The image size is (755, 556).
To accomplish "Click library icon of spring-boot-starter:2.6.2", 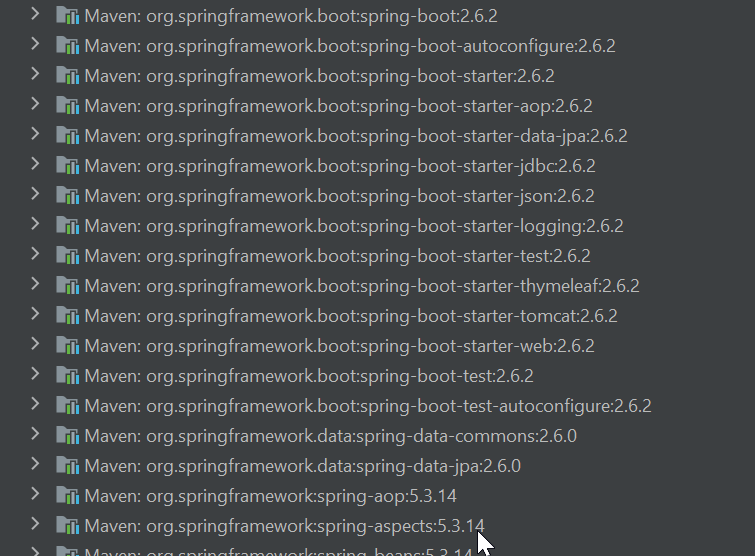I will [67, 75].
